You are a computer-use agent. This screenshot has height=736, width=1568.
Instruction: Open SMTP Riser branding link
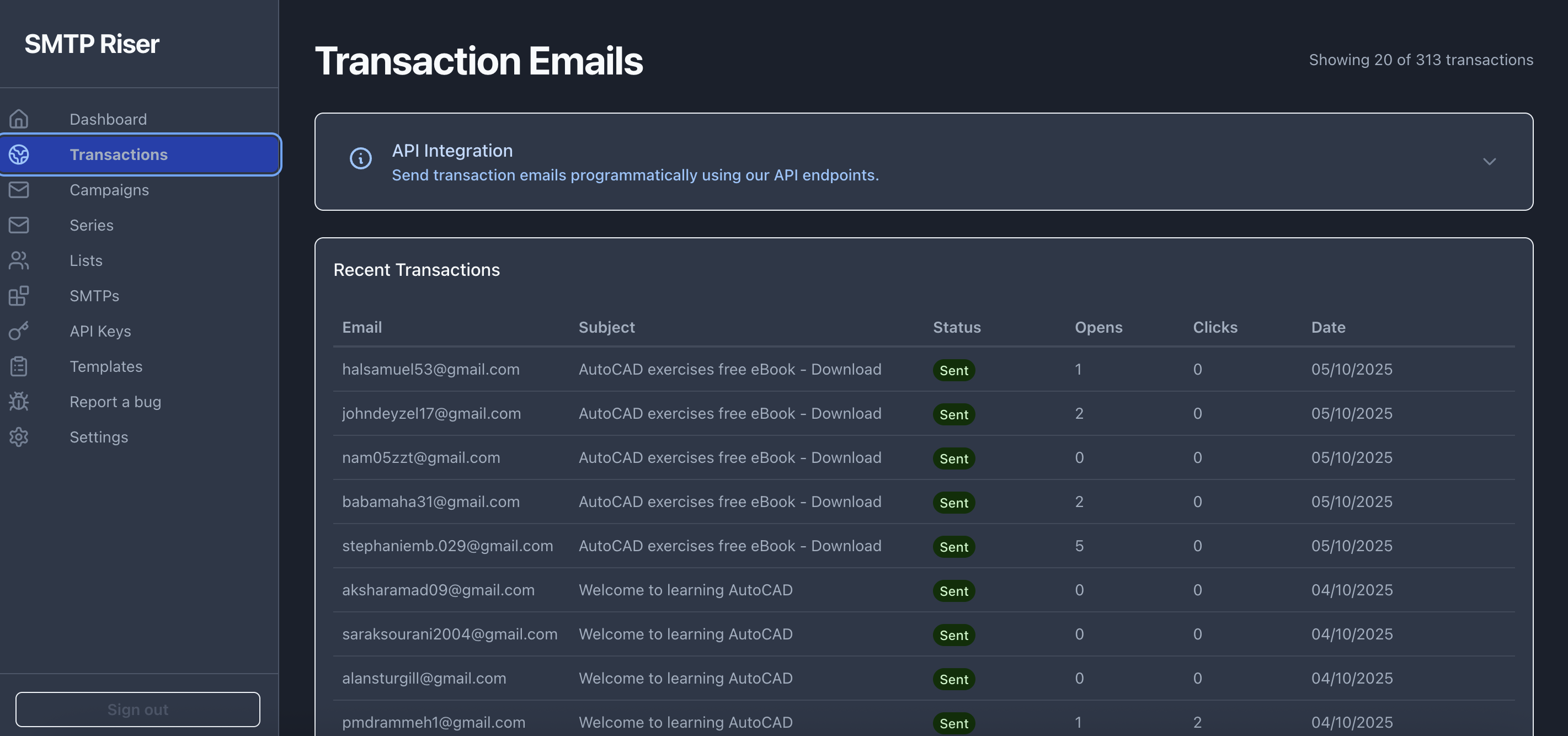point(92,43)
